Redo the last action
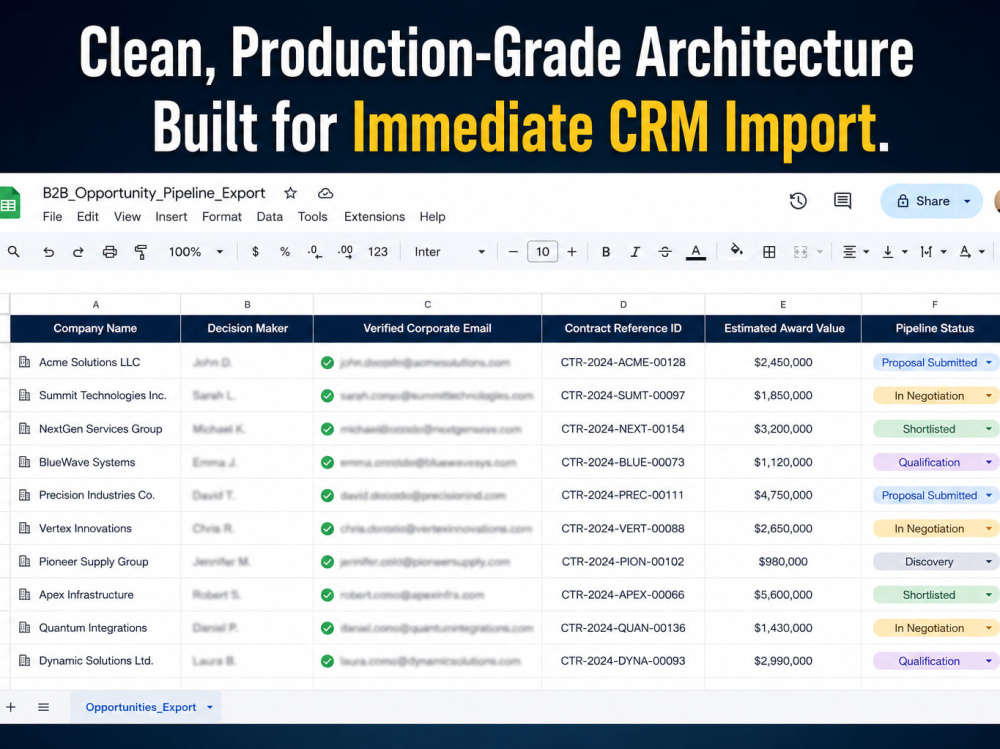The width and height of the screenshot is (1000, 749). tap(78, 252)
